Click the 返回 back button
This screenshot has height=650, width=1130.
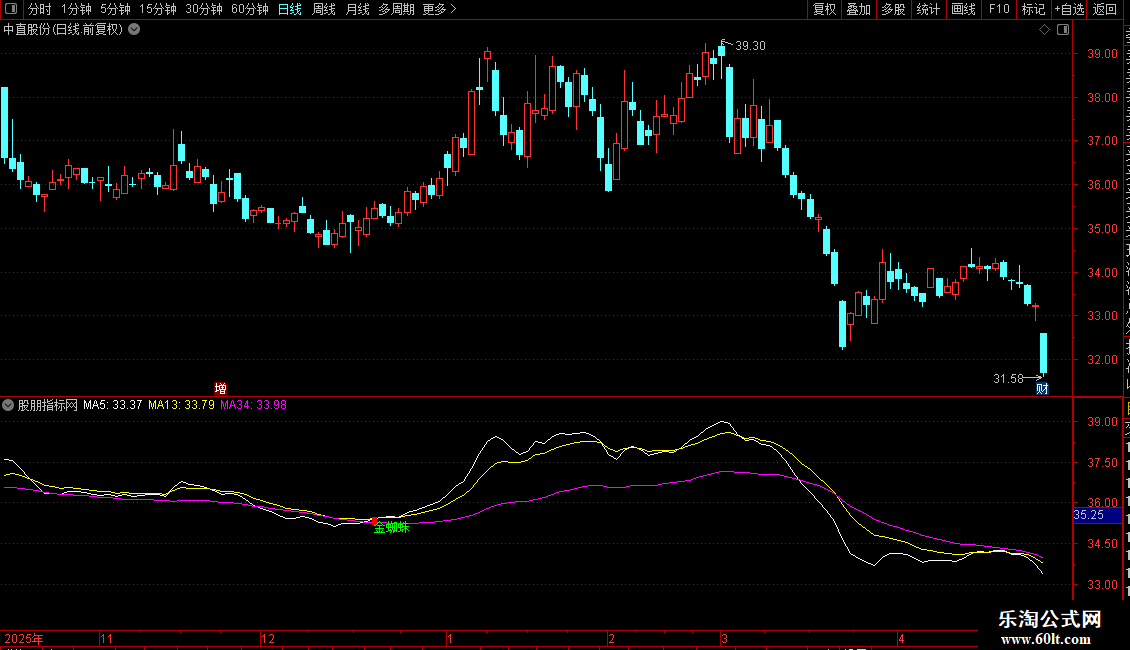[1105, 9]
